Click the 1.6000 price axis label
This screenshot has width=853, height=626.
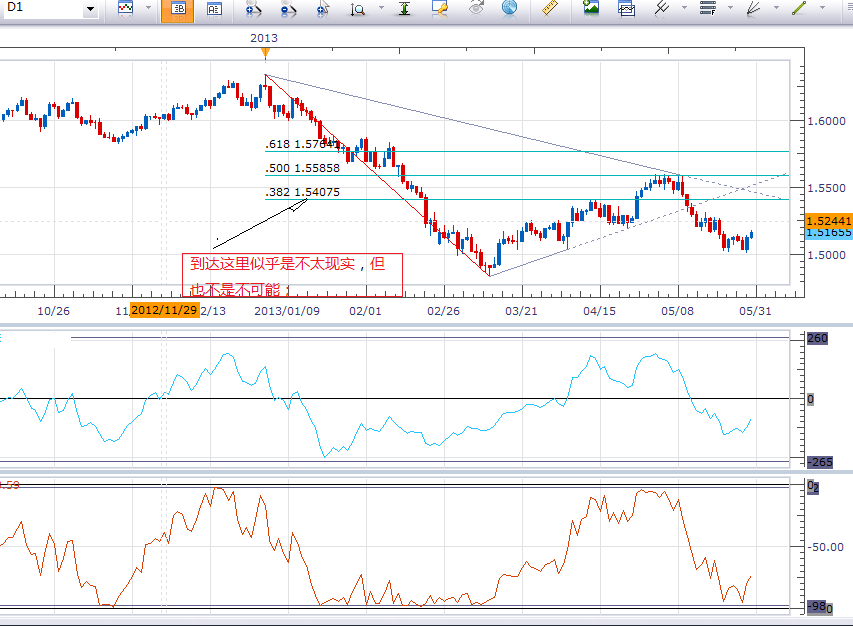[826, 121]
